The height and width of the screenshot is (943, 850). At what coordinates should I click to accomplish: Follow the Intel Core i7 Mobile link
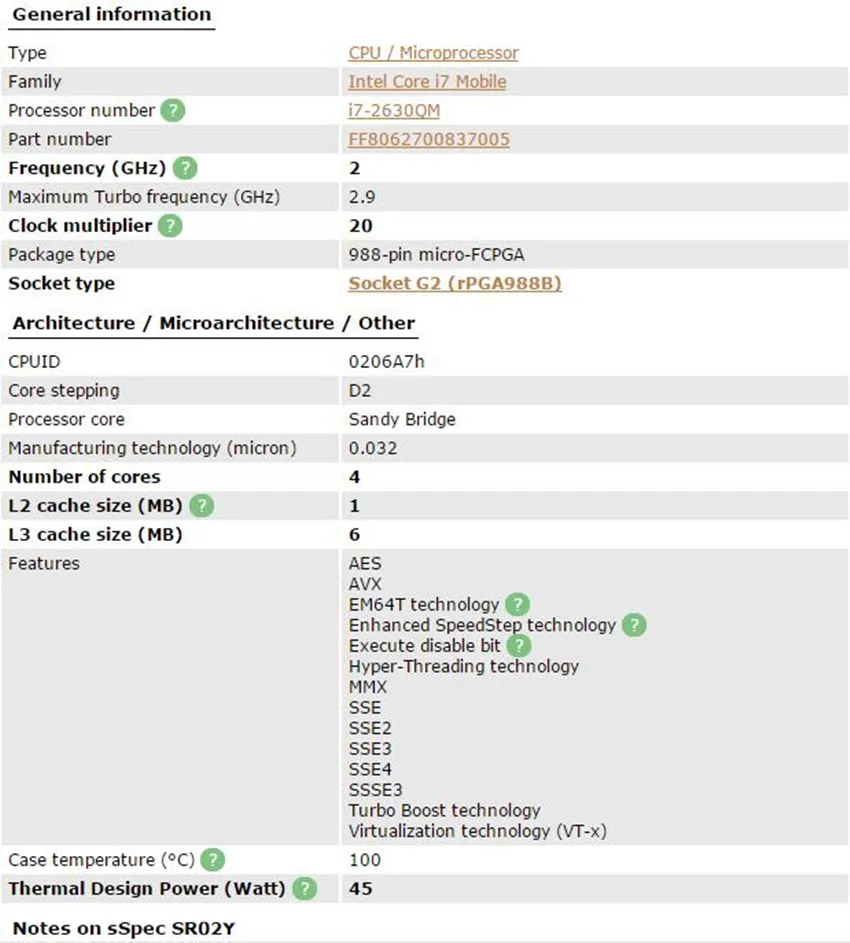pyautogui.click(x=427, y=82)
